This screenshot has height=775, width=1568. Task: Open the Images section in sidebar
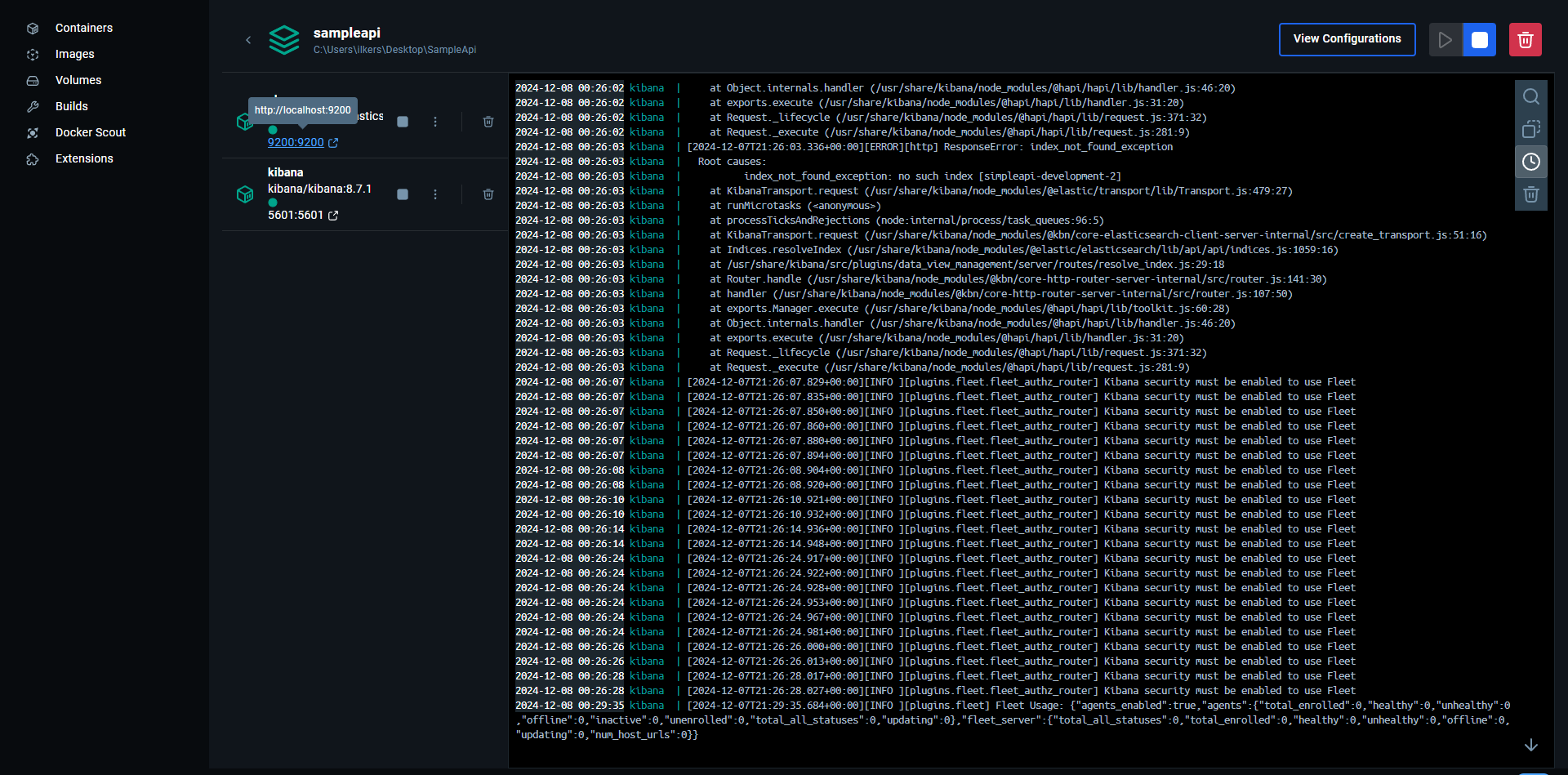pos(74,54)
